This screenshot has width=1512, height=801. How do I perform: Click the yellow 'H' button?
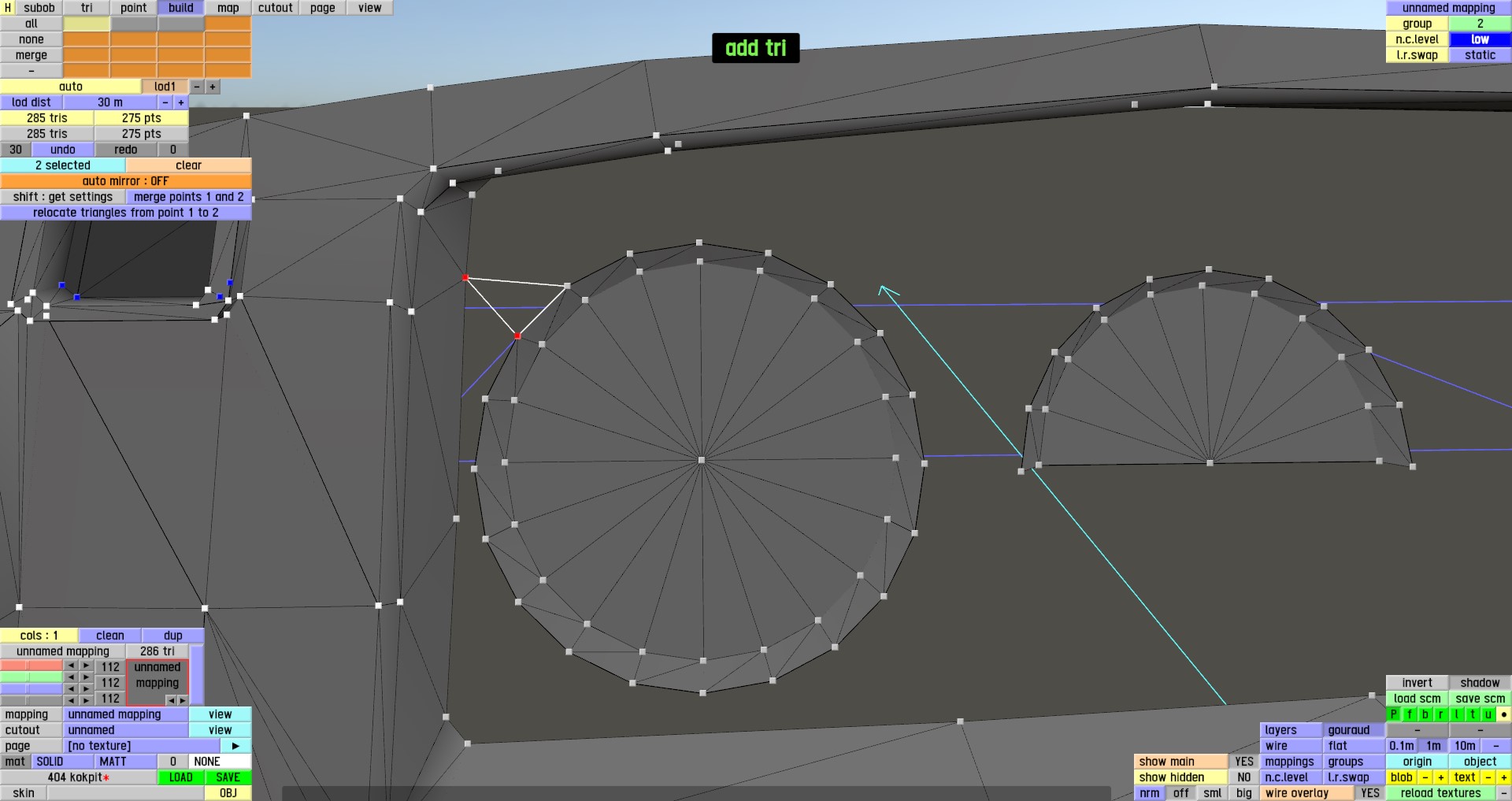[x=8, y=8]
